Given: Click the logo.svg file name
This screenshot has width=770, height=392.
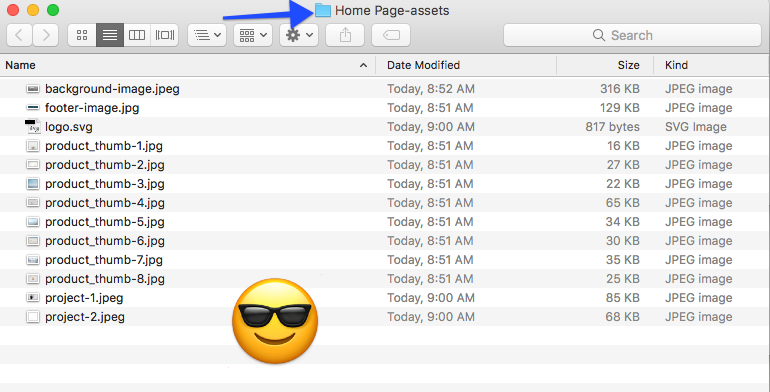Looking at the screenshot, I should [x=69, y=127].
